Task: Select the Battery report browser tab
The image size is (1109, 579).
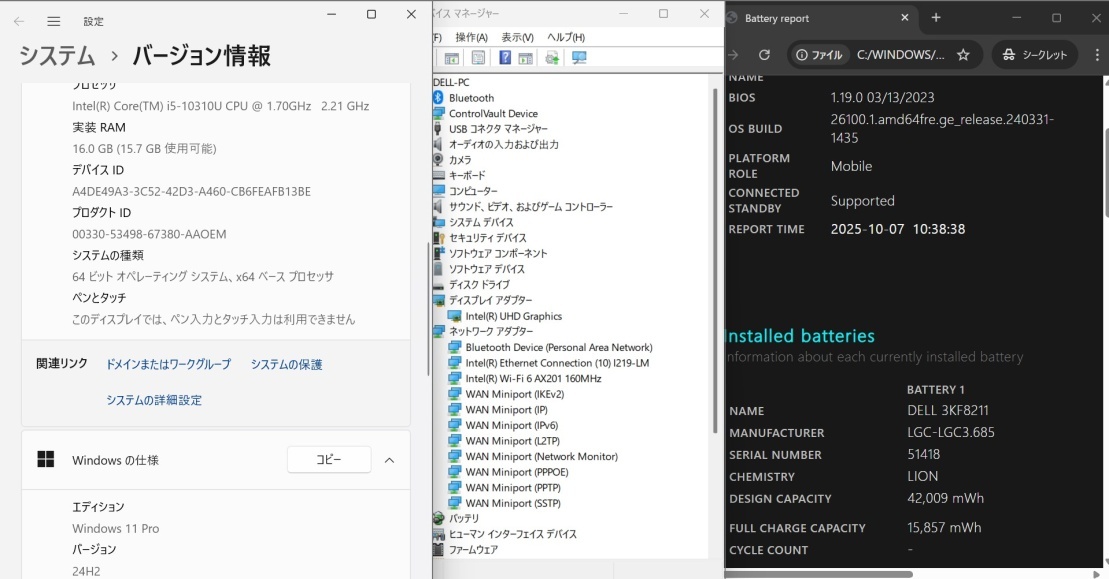Action: coord(822,18)
